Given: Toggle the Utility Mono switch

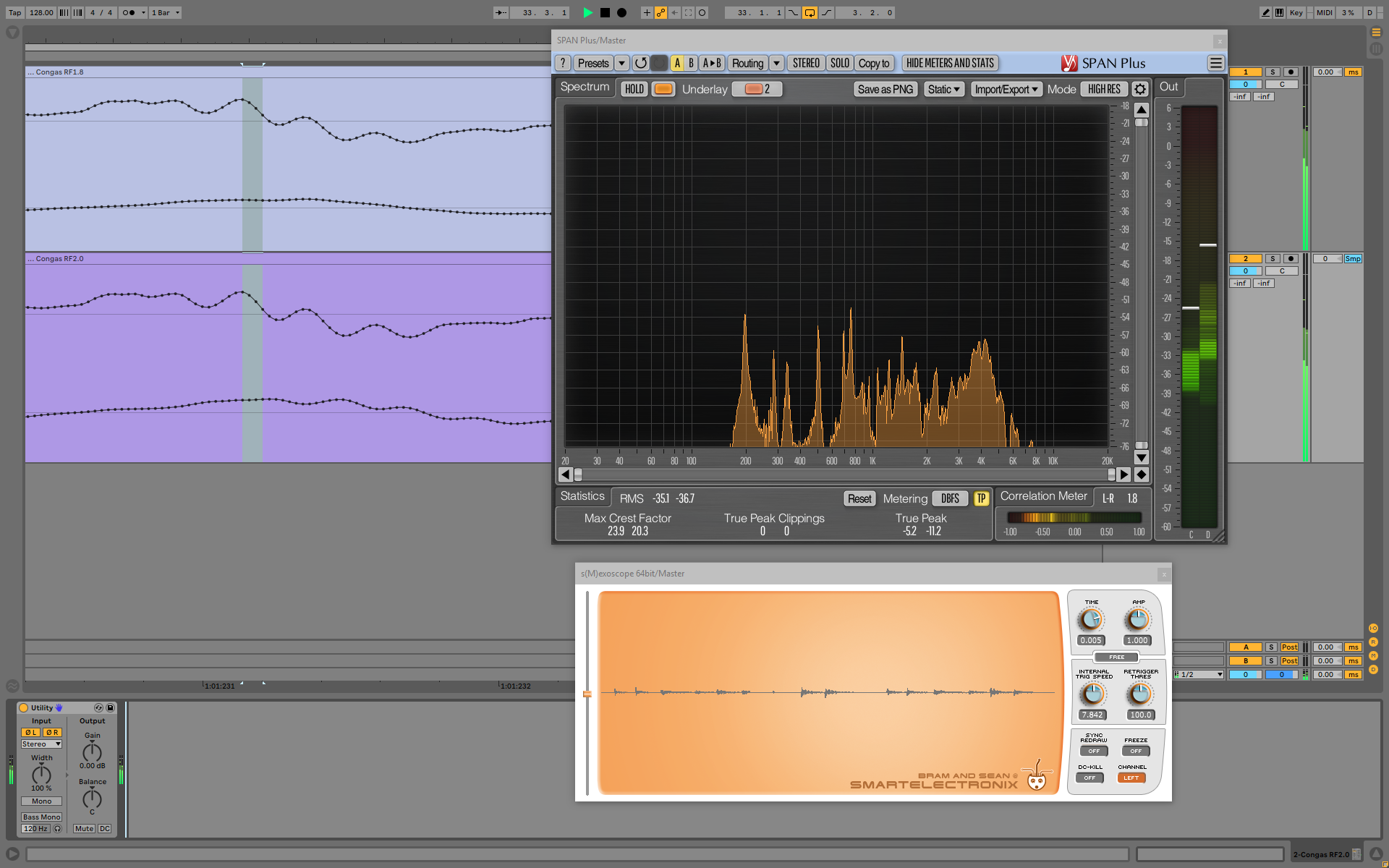Looking at the screenshot, I should pyautogui.click(x=41, y=801).
